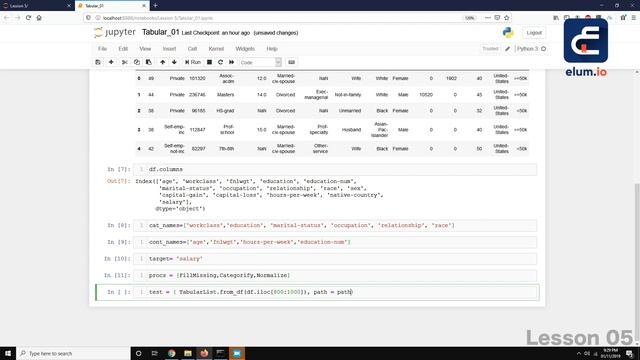640x360 pixels.
Task: Click the edit mode pencil icon
Action: coord(507,49)
